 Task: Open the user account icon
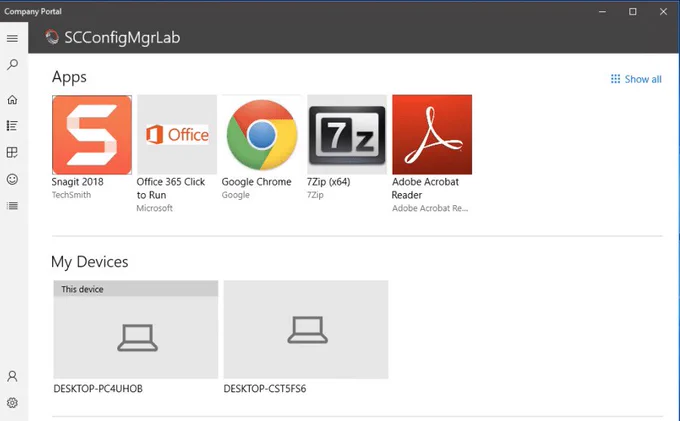point(12,376)
